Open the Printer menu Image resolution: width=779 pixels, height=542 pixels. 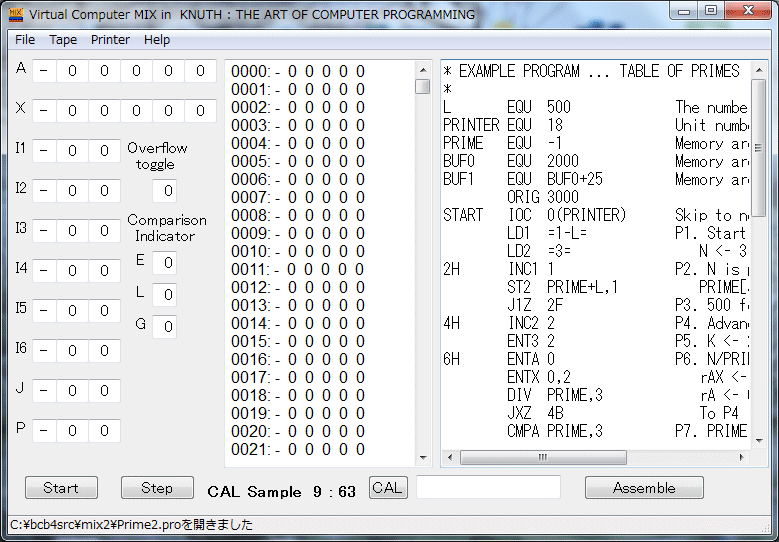(110, 40)
